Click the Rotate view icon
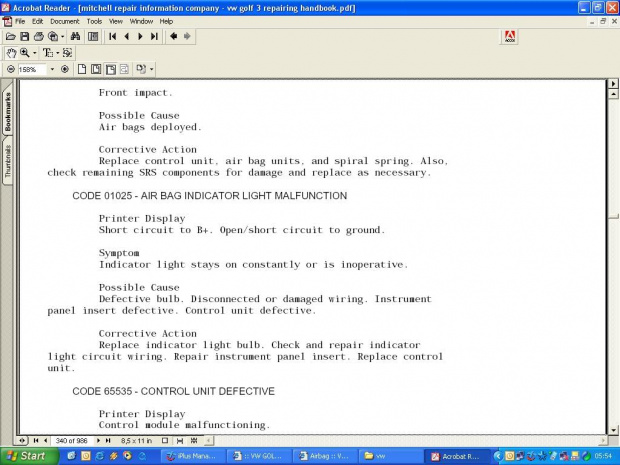Screen dimensions: 620x465 click(x=141, y=69)
